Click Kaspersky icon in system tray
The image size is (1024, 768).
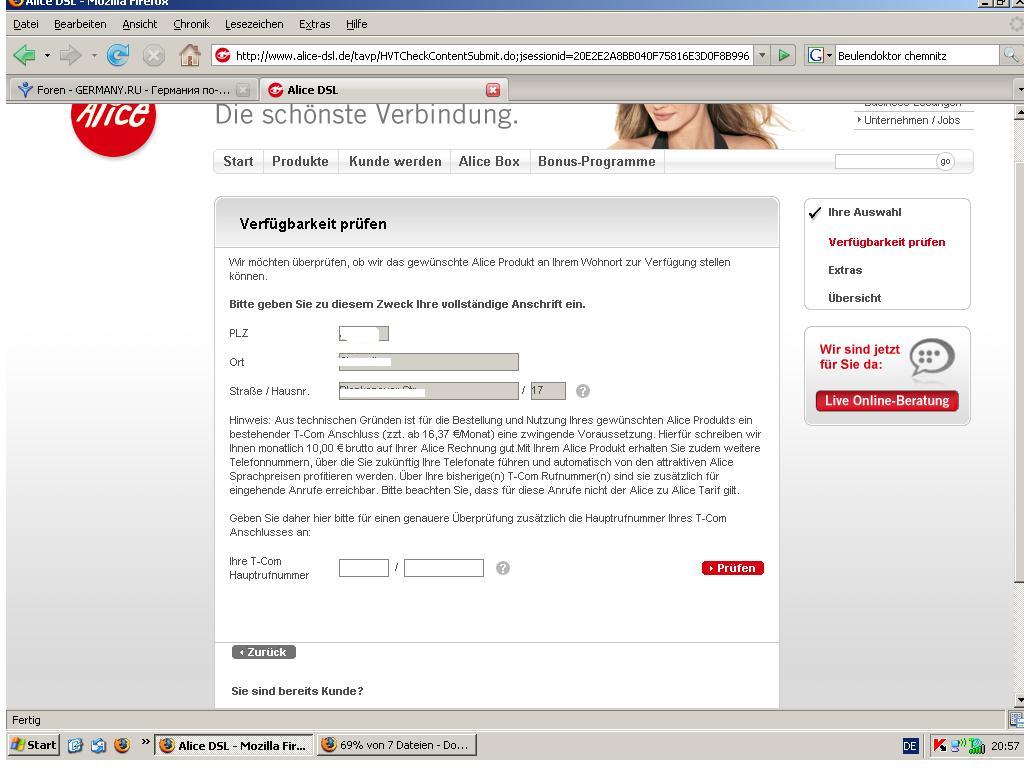940,745
